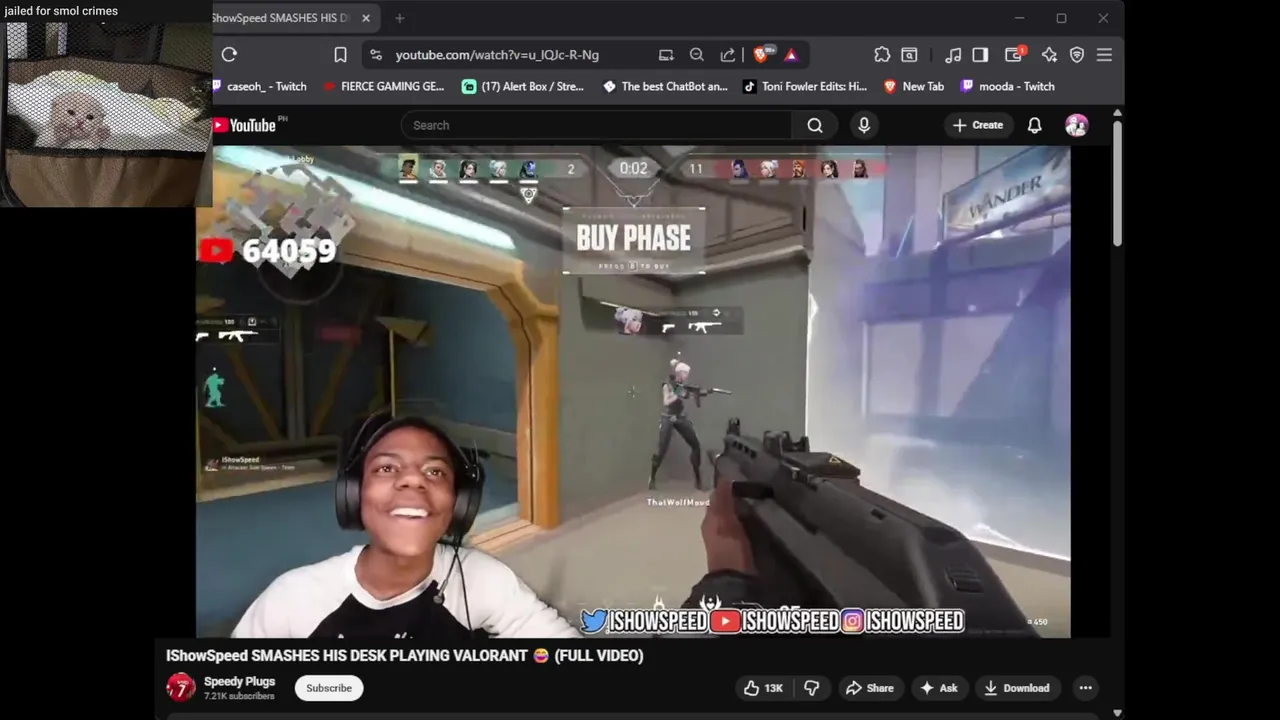Click the youtube.com address bar

tap(497, 55)
